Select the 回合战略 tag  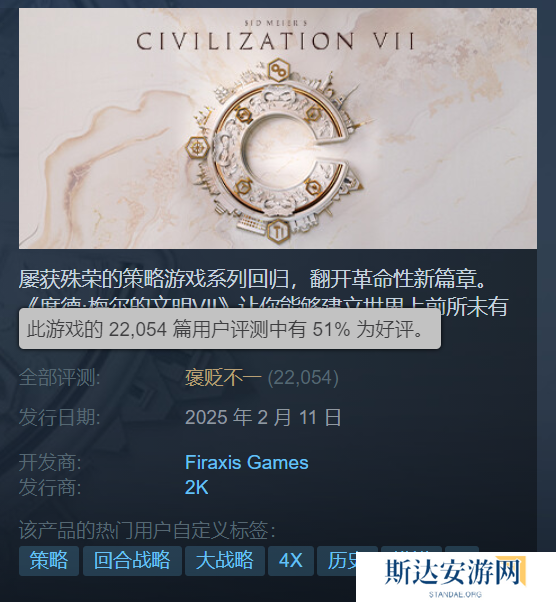[x=132, y=561]
